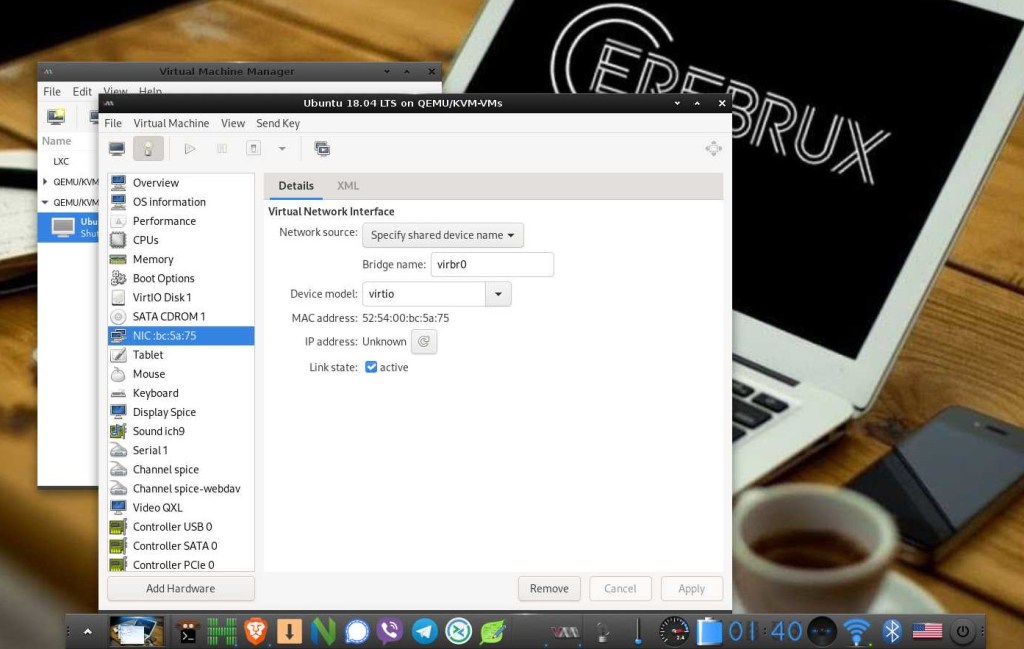This screenshot has height=649, width=1024.
Task: Open the Network source dropdown
Action: pyautogui.click(x=442, y=235)
